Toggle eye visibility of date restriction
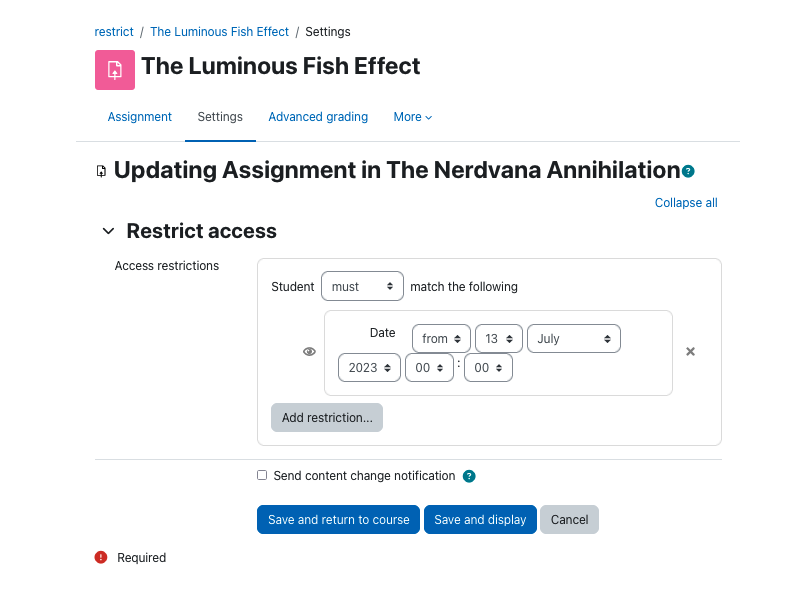The height and width of the screenshot is (590, 812). [309, 352]
